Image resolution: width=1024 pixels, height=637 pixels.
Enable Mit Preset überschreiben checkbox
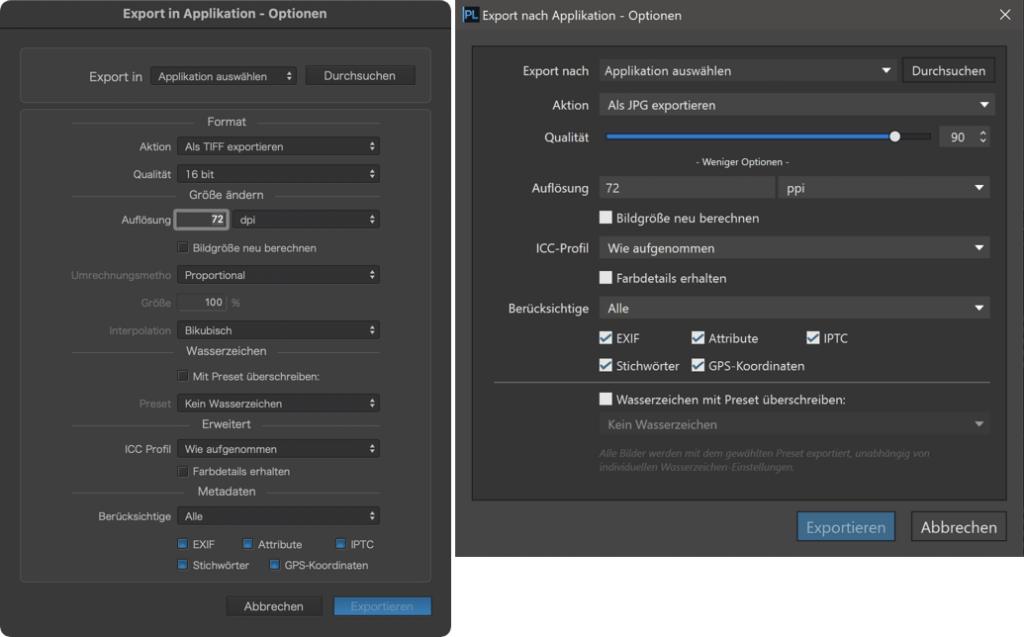183,376
